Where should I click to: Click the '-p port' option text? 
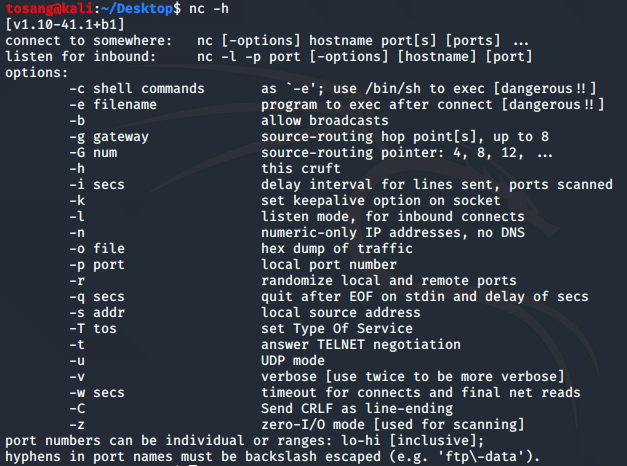(x=97, y=265)
